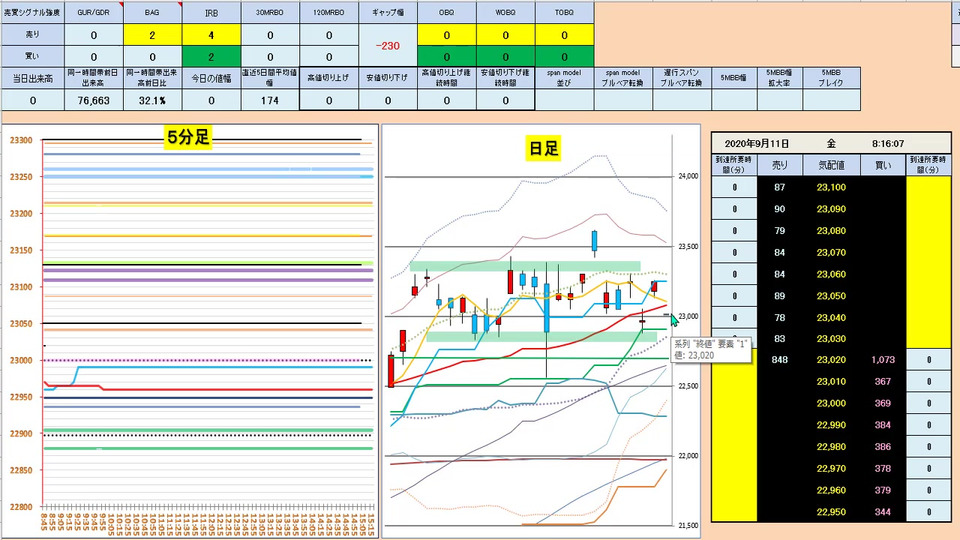Viewport: 960px width, 540px height.
Task: Click quote price 22,950
Action: [831, 512]
